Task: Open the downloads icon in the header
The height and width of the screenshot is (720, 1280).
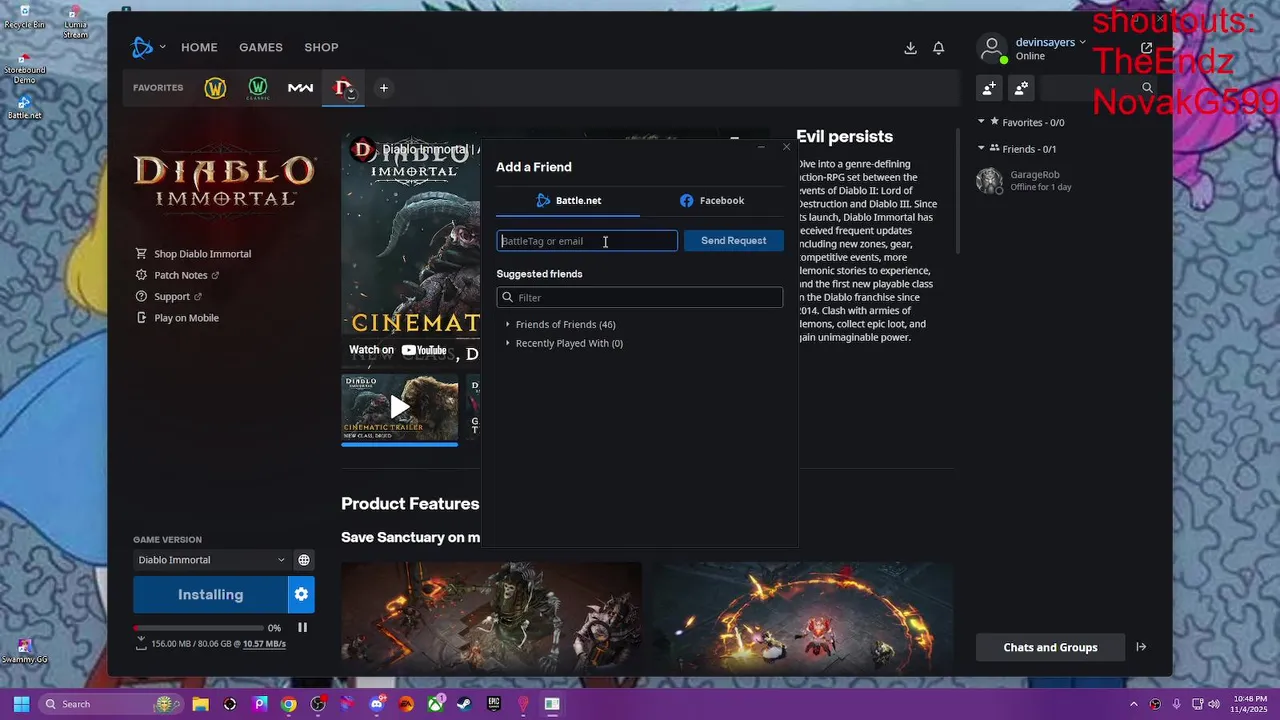Action: (910, 48)
